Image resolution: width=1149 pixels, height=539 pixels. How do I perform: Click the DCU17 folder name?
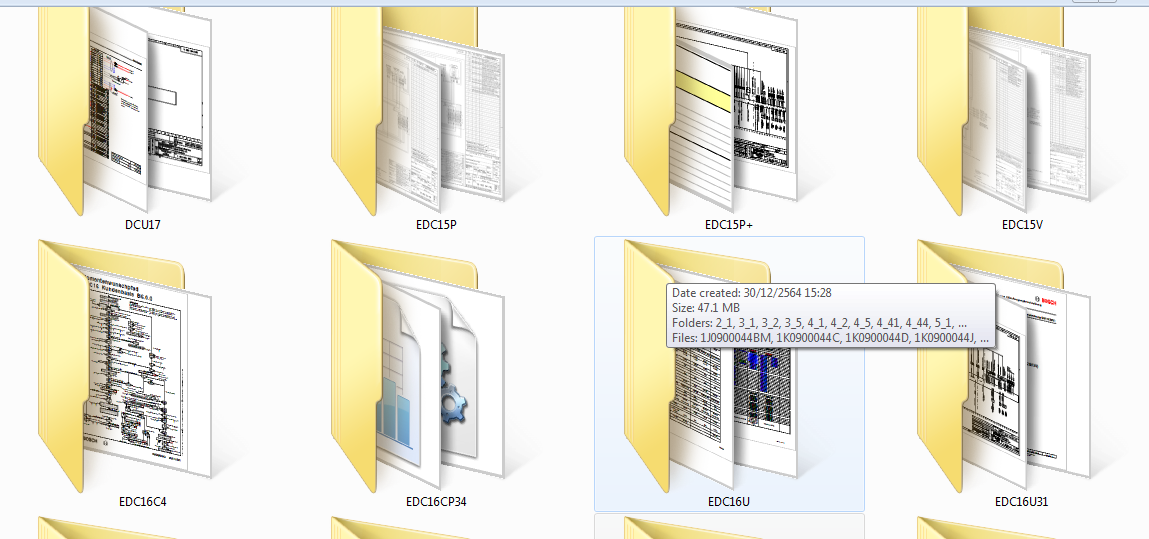(143, 225)
